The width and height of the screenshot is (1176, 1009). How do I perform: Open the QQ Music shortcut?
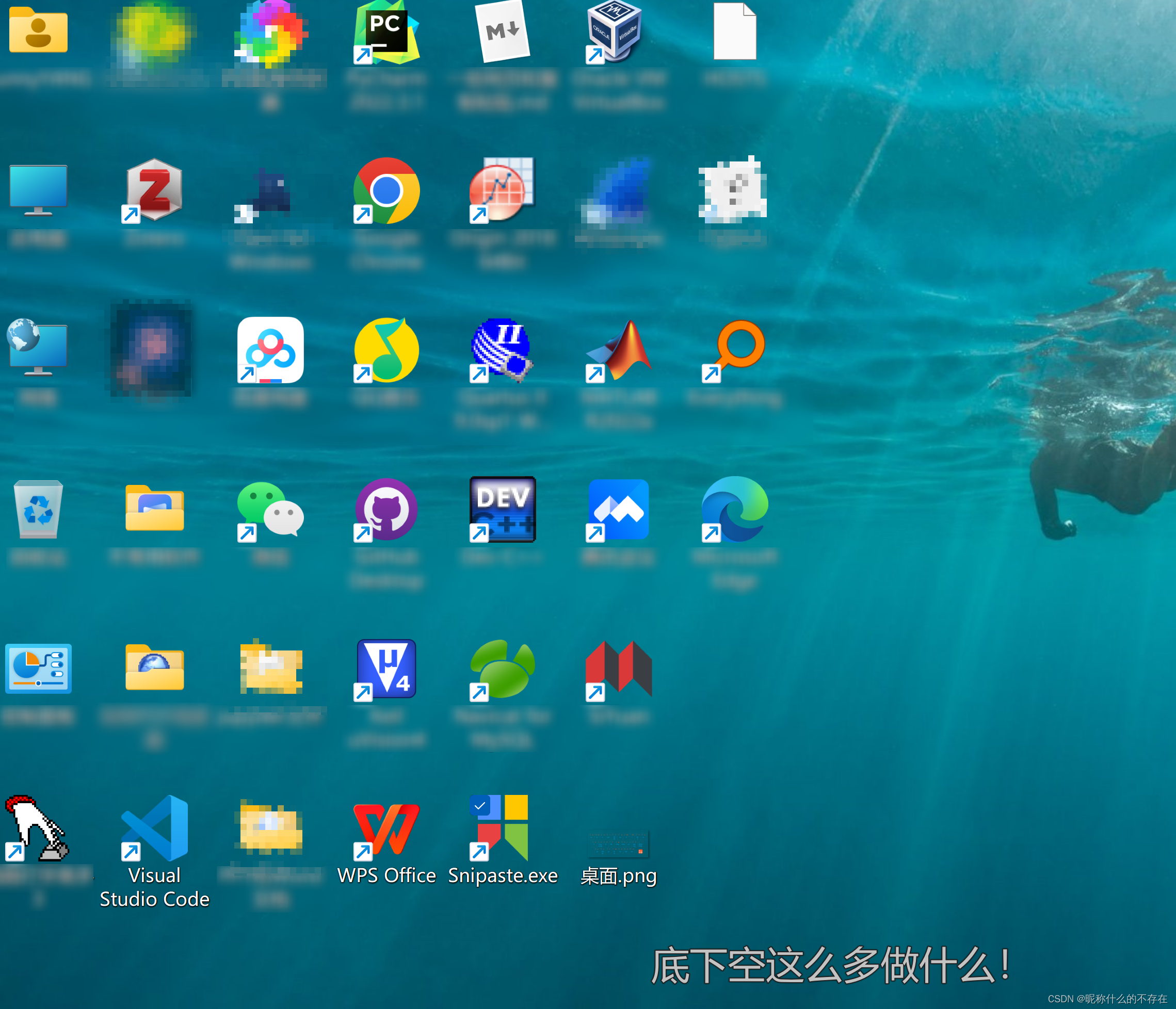point(386,350)
